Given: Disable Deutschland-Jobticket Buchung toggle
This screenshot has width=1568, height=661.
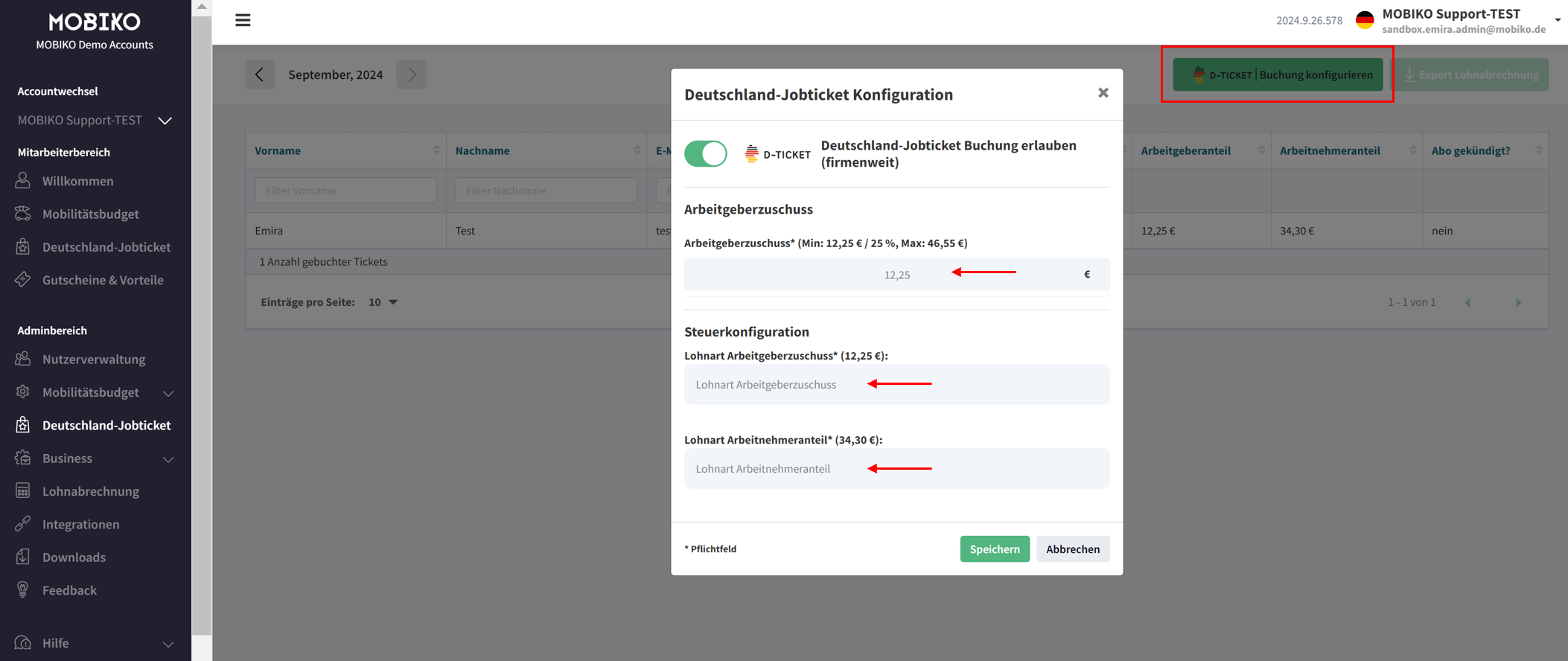Looking at the screenshot, I should click(705, 154).
